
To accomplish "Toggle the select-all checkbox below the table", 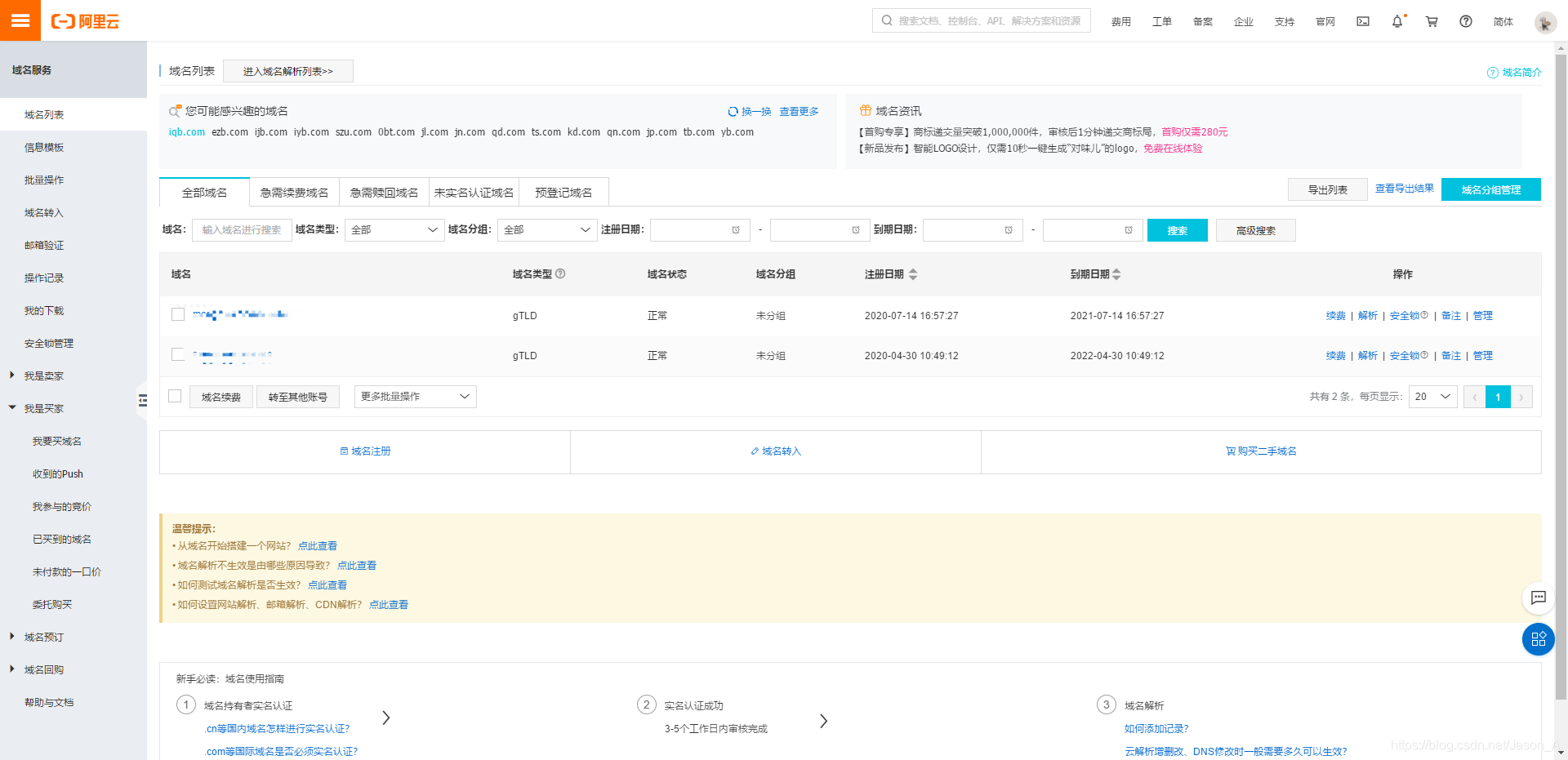I will (175, 396).
